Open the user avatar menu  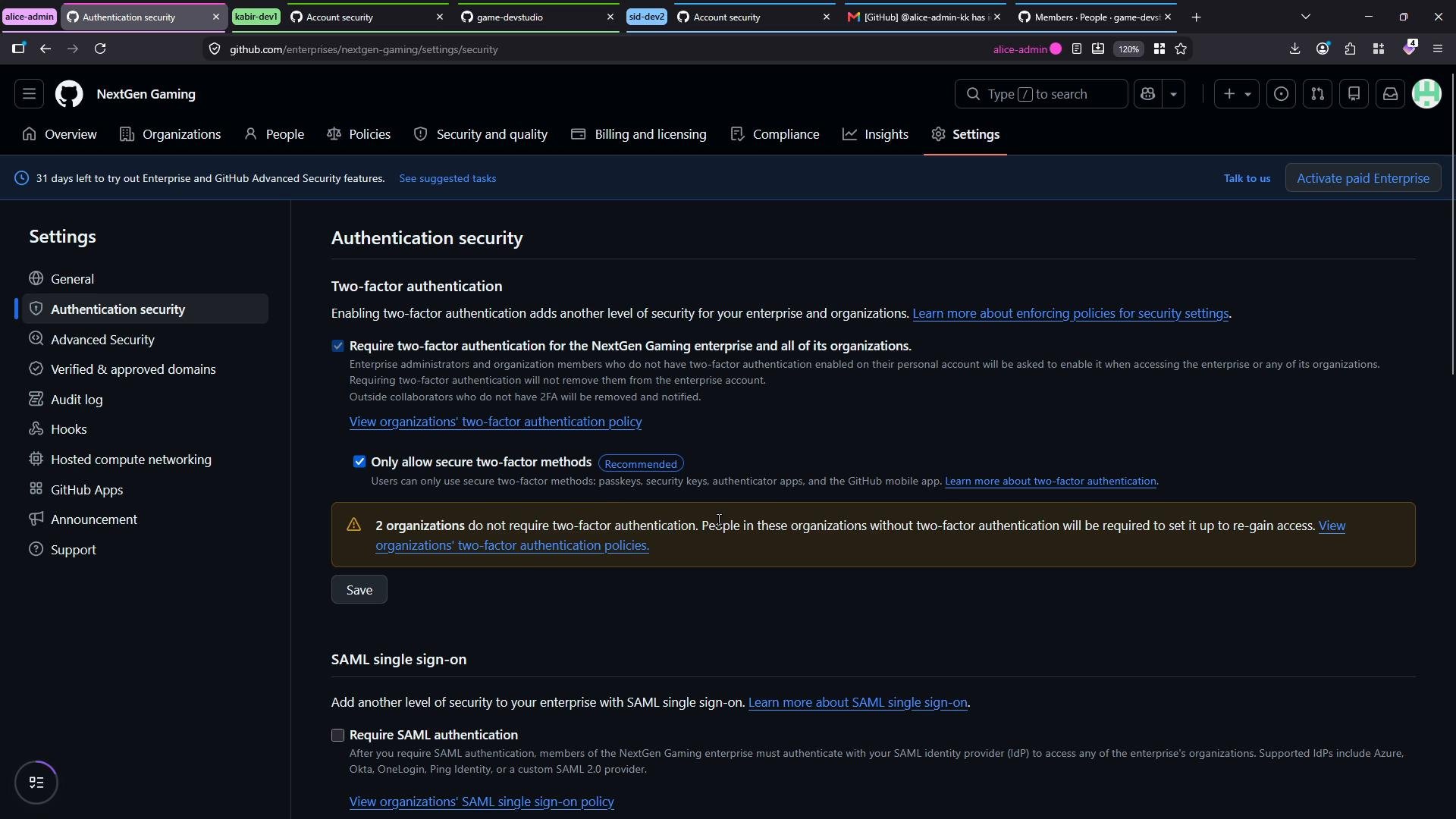[x=1426, y=94]
